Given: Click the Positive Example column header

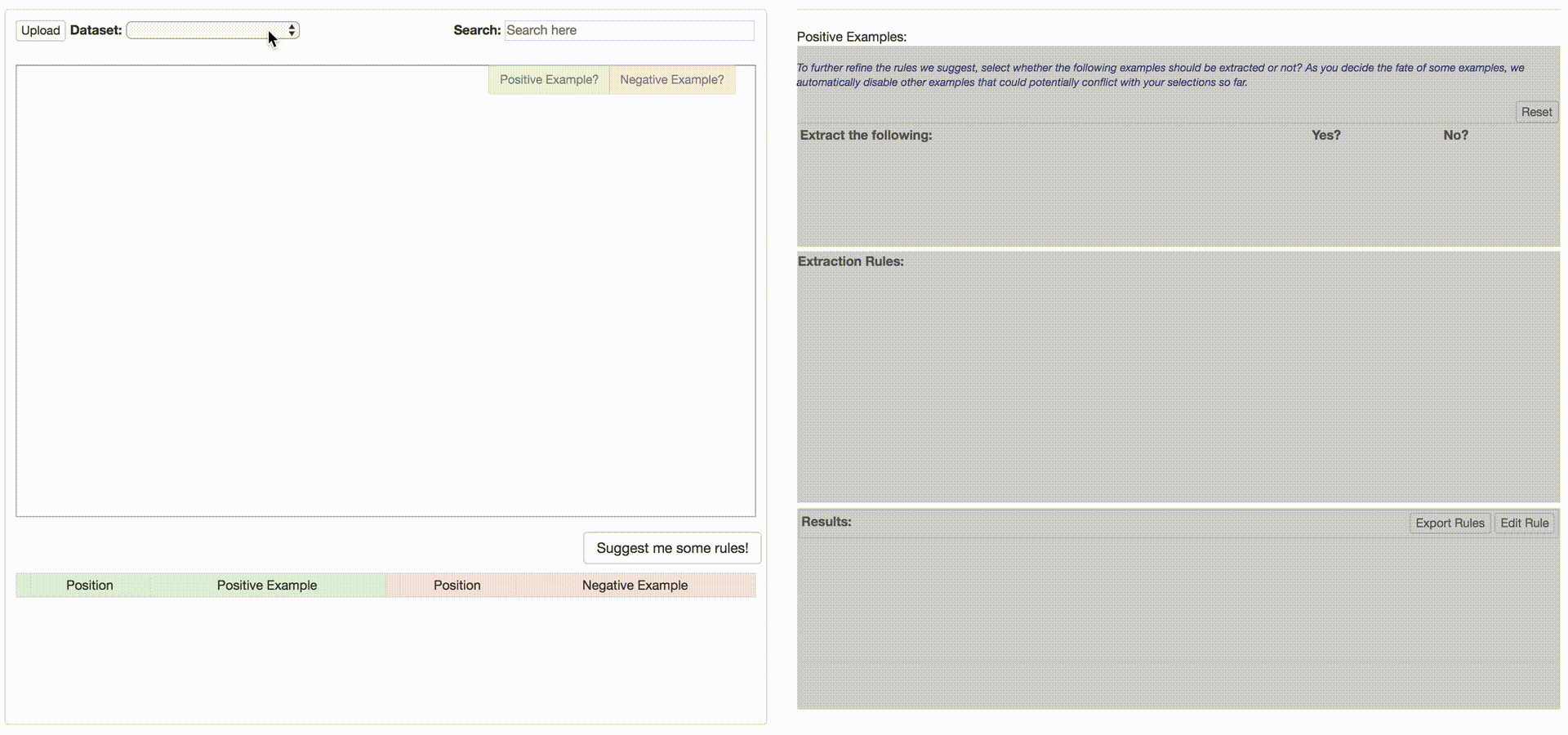Looking at the screenshot, I should [267, 586].
